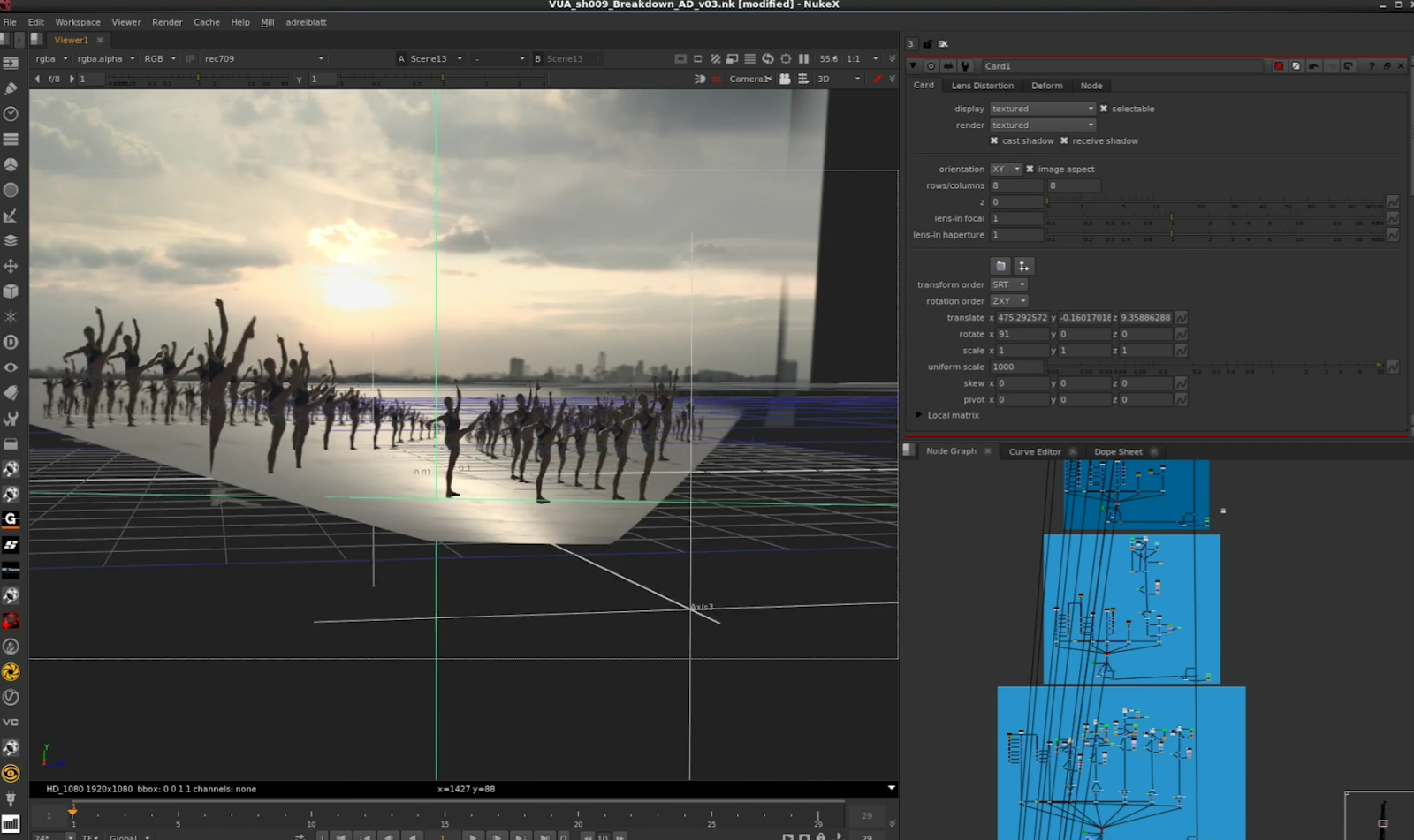Click the revert (undo) icon in Card1 properties

(1313, 66)
